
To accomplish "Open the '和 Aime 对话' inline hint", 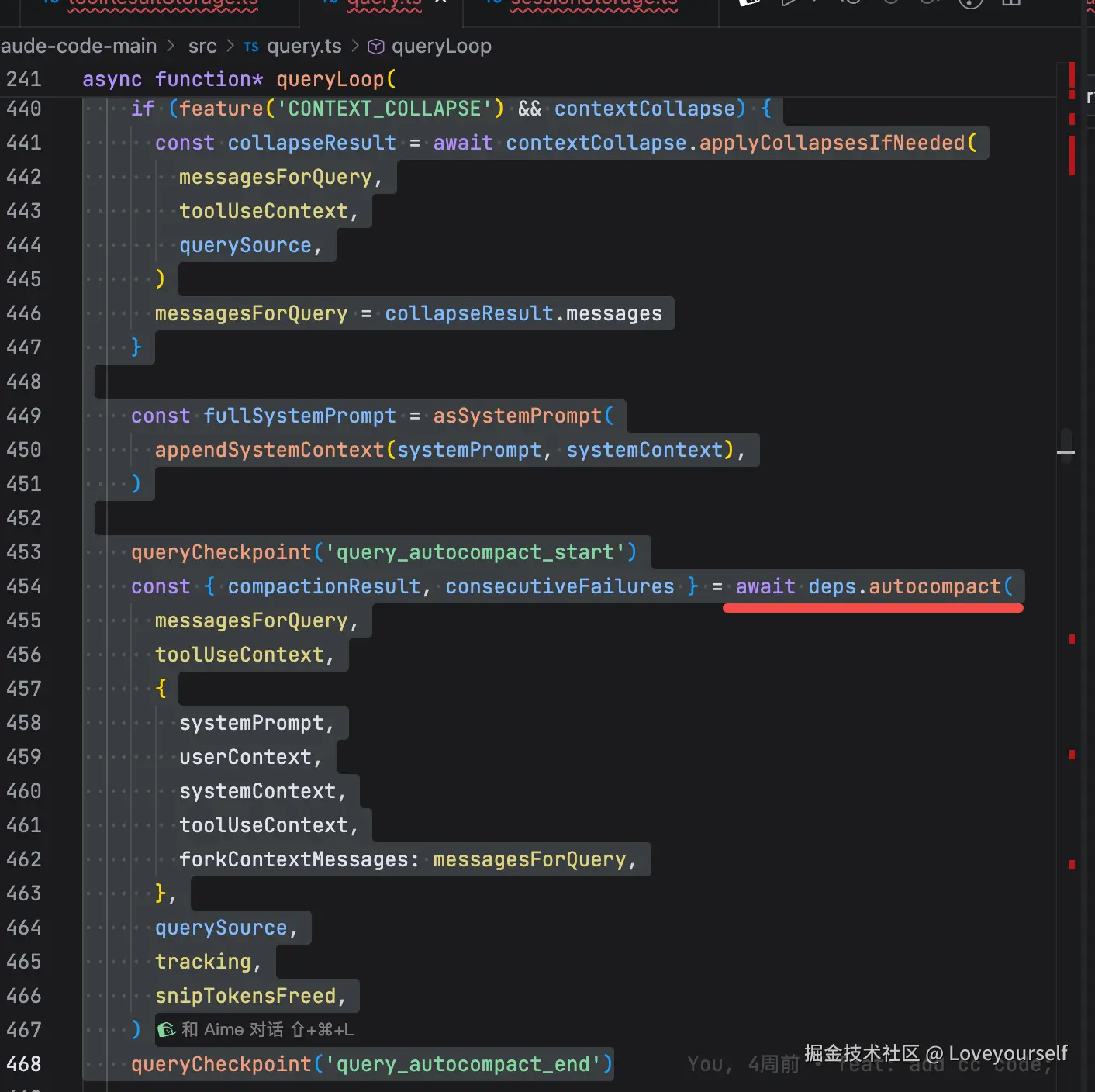I will 268,1030.
